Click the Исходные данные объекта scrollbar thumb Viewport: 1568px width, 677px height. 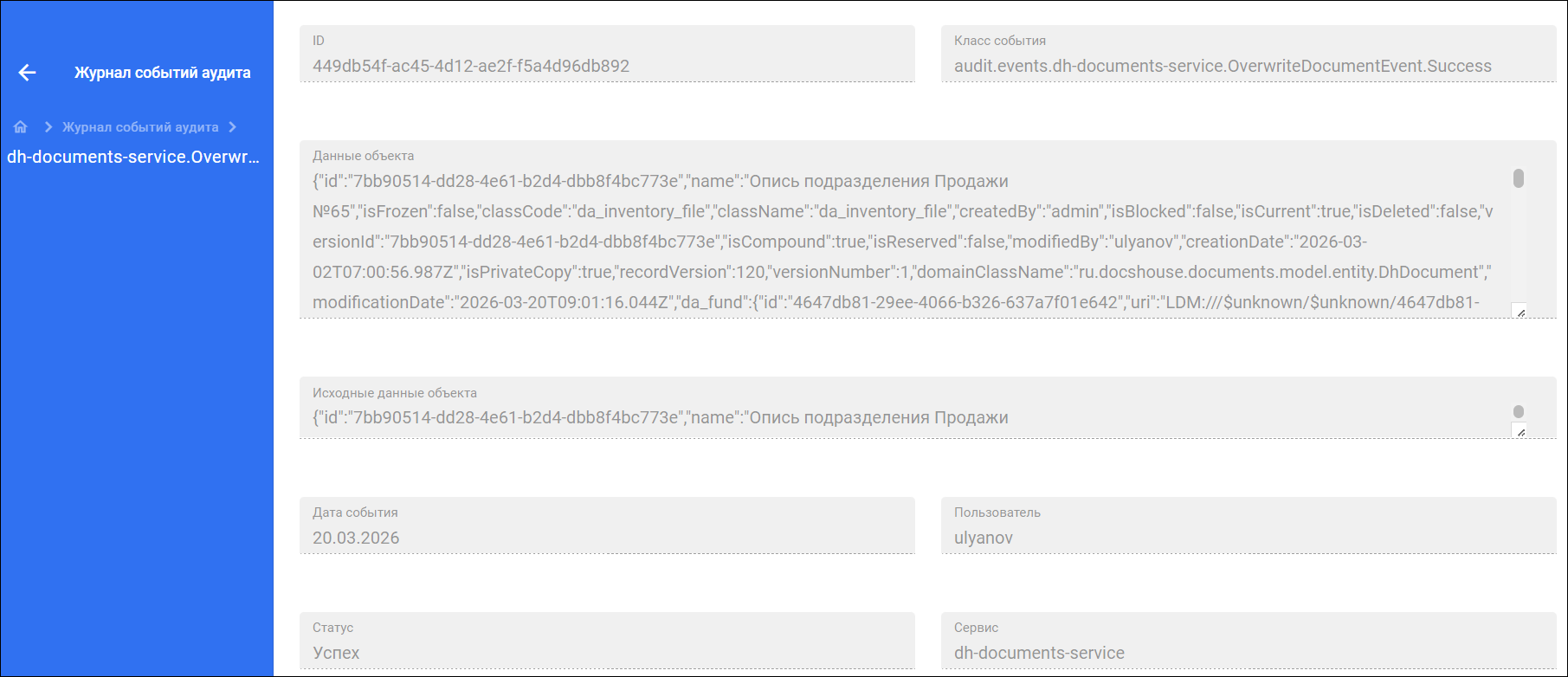point(1519,411)
